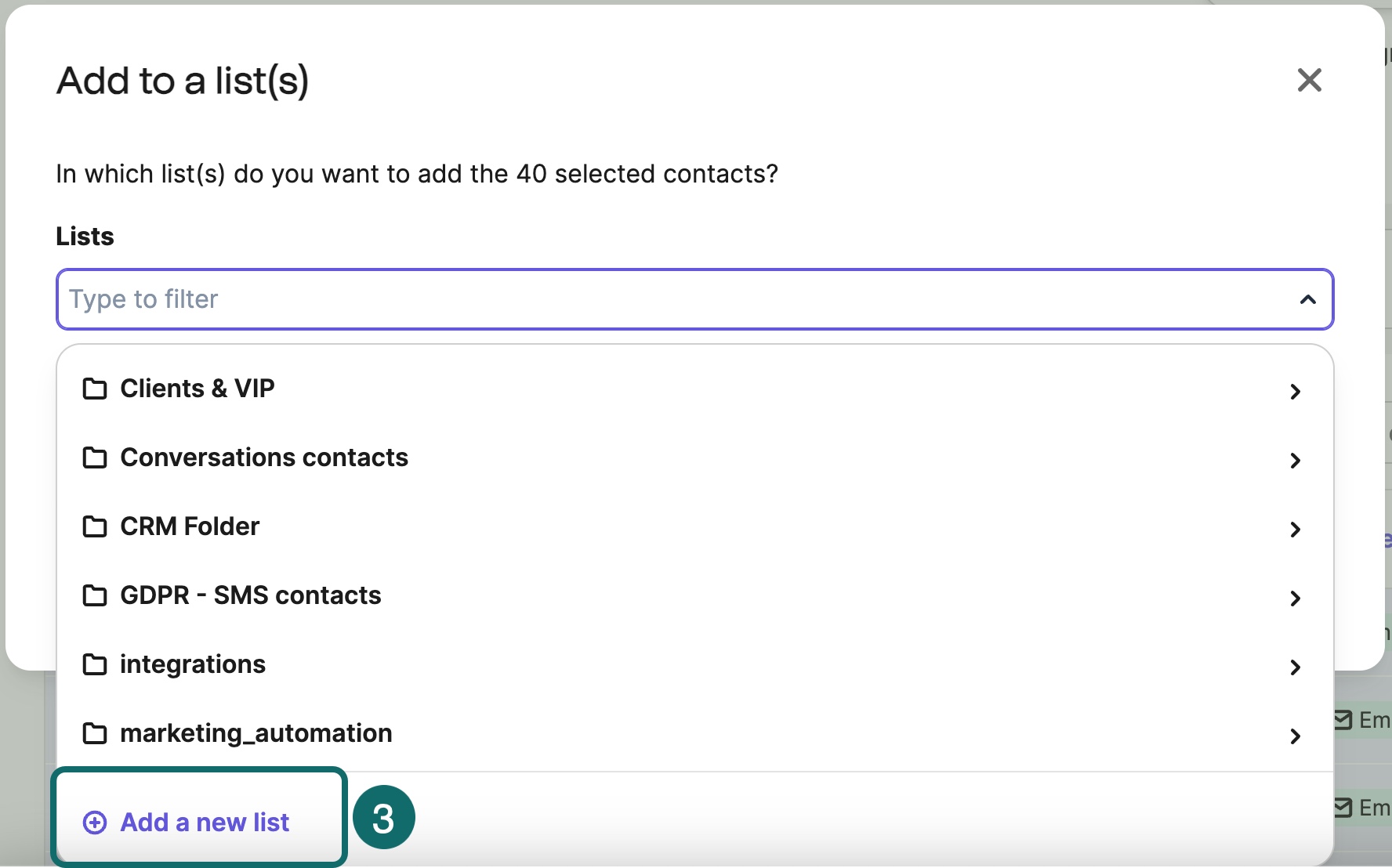Screen dimensions: 1392x868
Task: Click the folder icon beside CRM Folder
Action: 96,527
